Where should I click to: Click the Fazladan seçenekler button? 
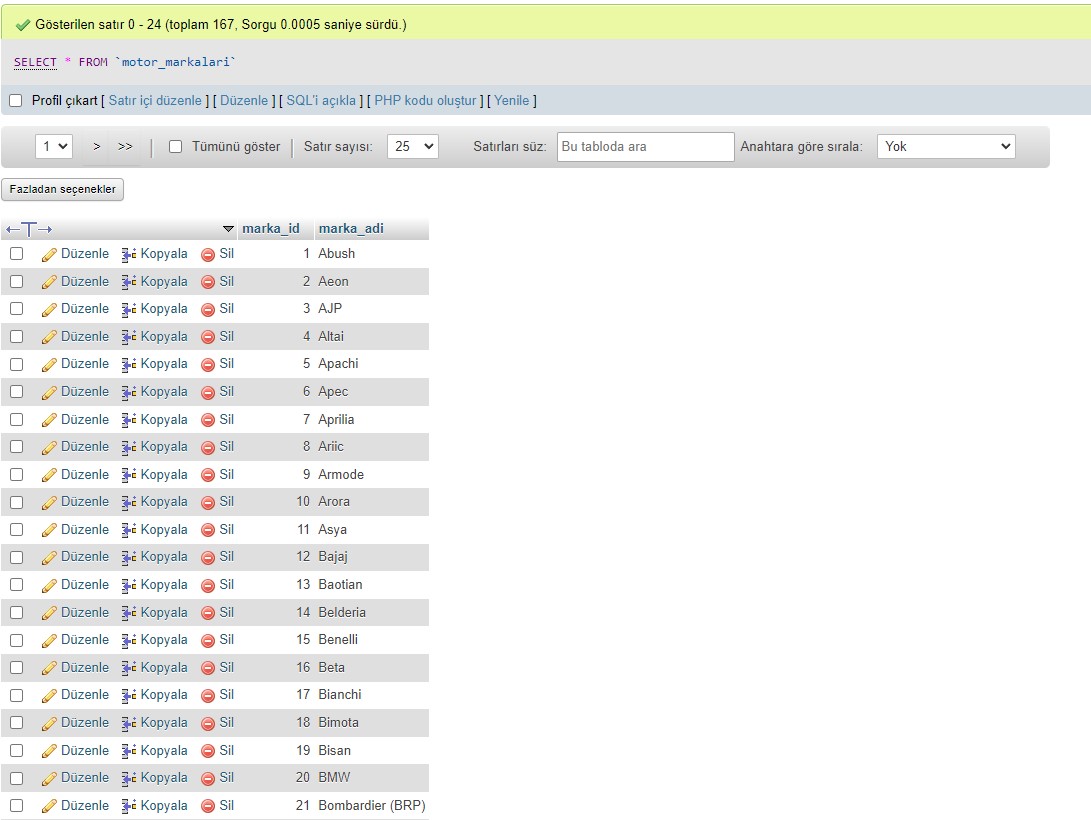[63, 189]
